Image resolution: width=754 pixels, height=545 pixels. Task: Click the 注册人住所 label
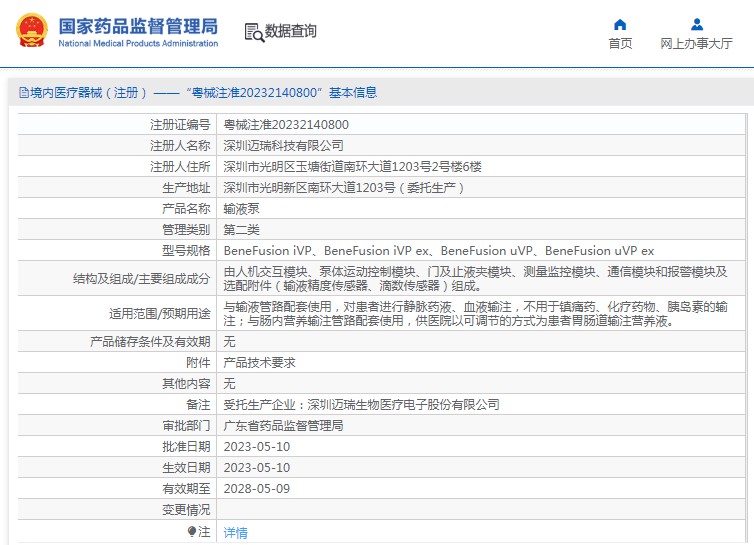(180, 166)
